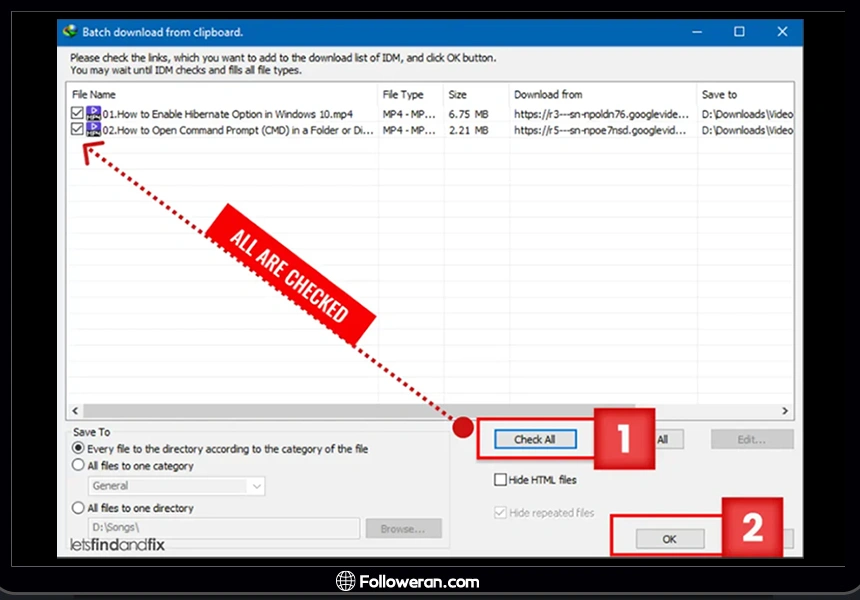Sort list by Size column header

(x=474, y=95)
